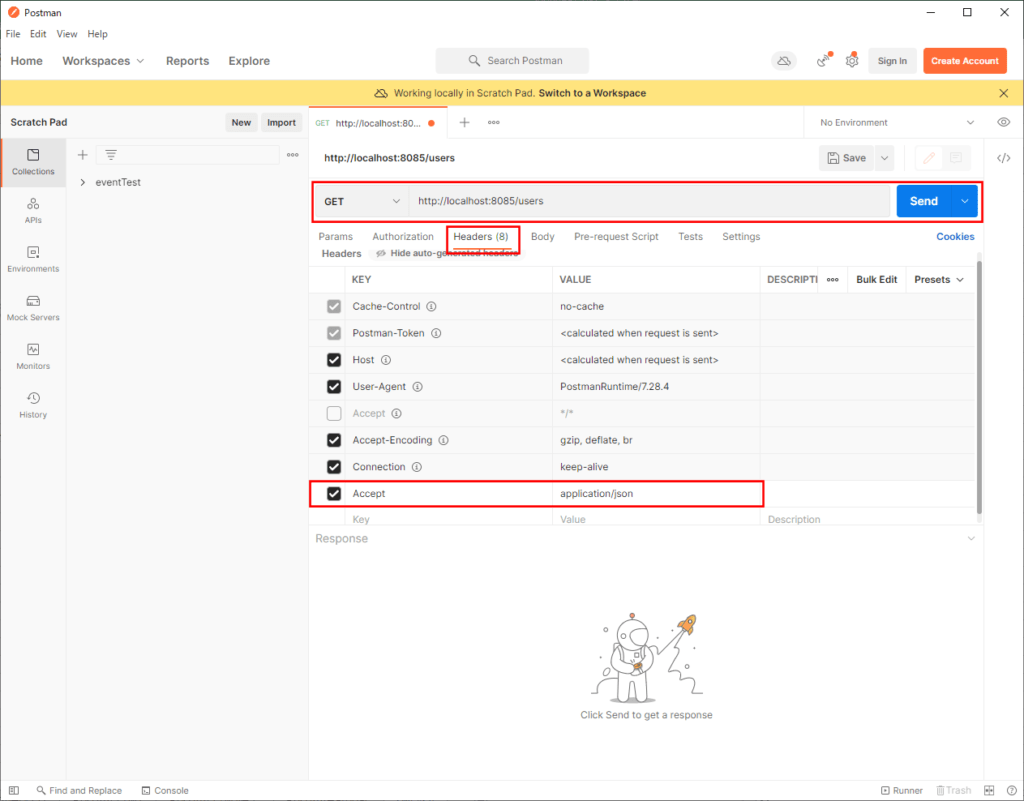1024x801 pixels.
Task: Uncheck the User-Agent header checkbox
Action: (x=334, y=386)
